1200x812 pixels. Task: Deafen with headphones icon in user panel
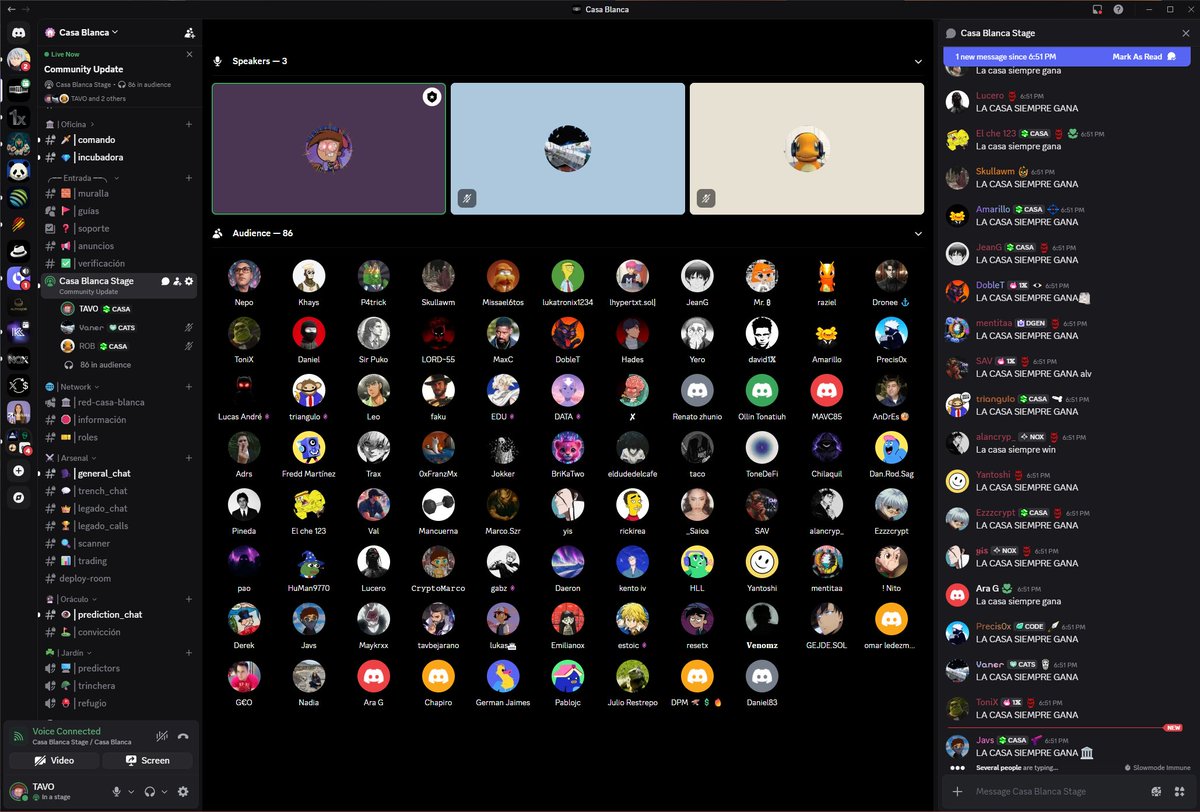149,791
